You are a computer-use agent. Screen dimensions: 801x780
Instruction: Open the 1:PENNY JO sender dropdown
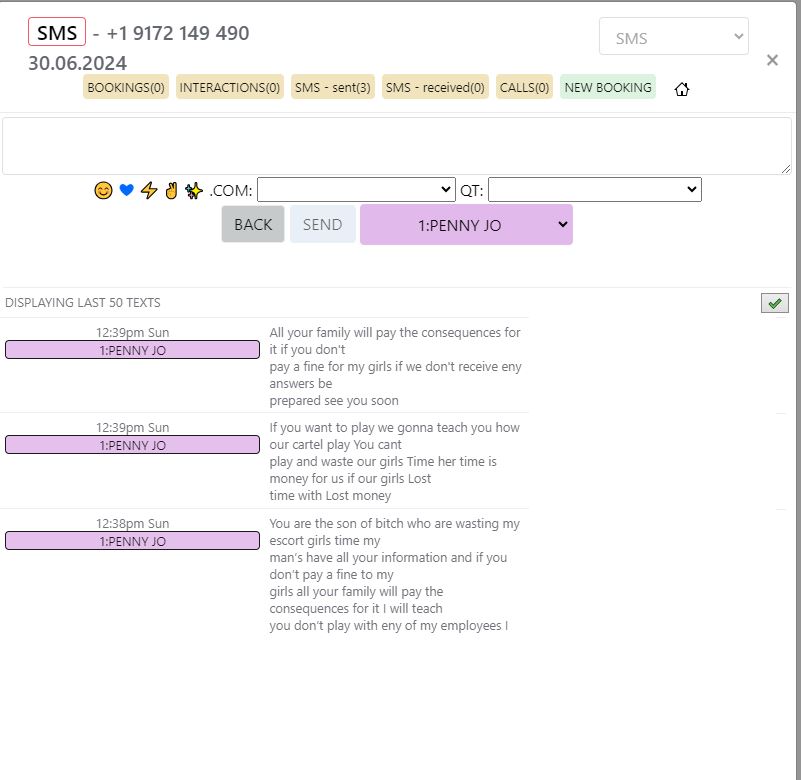pos(466,225)
